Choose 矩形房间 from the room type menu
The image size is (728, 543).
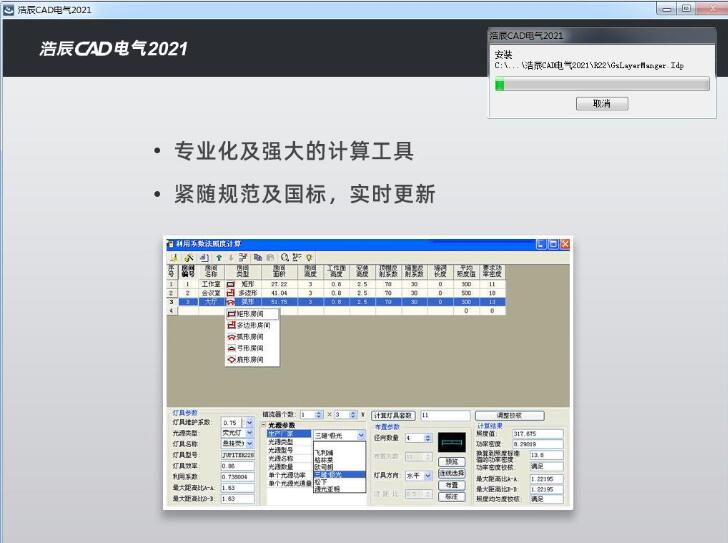tap(252, 314)
